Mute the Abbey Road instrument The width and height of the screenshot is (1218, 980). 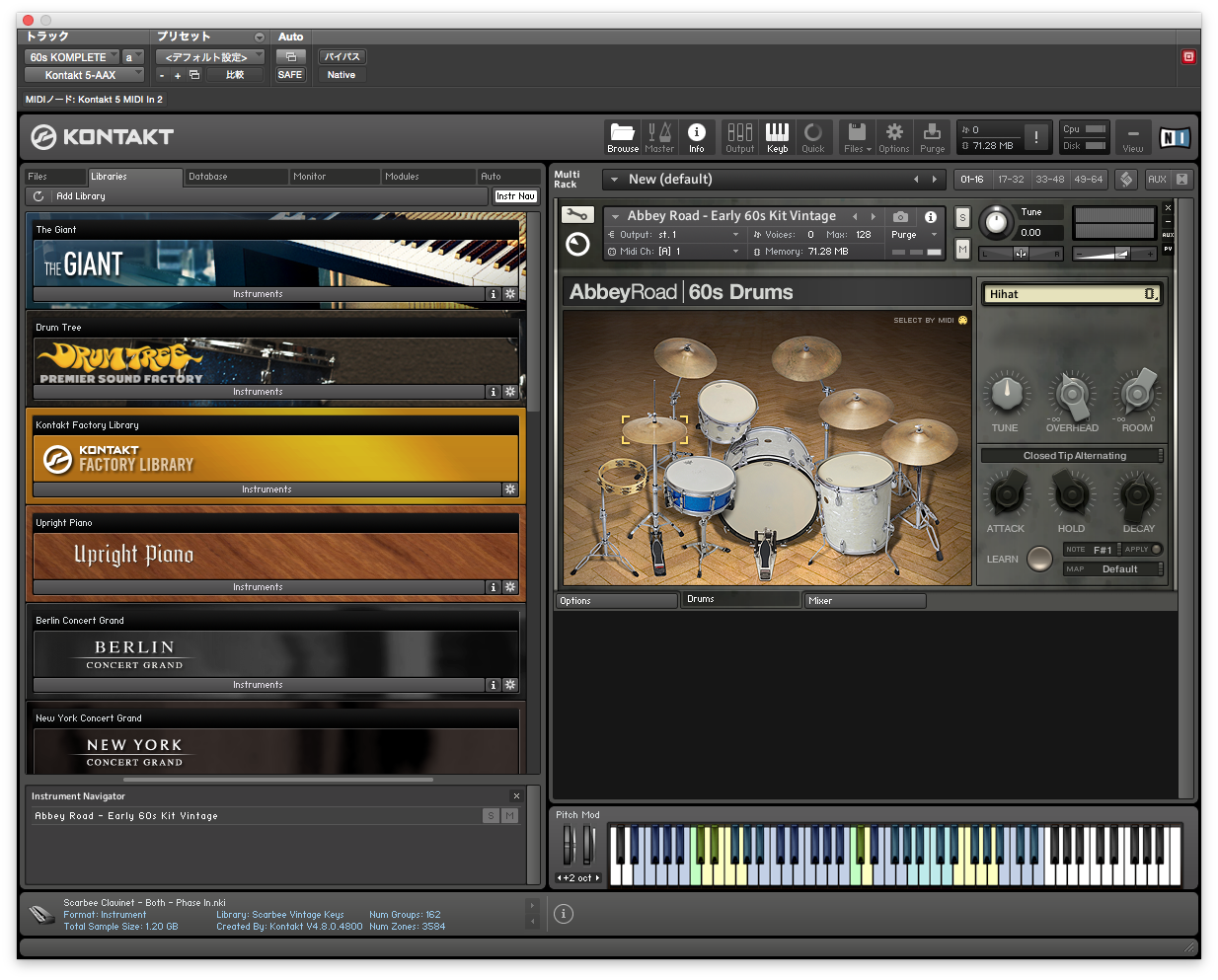click(x=962, y=250)
